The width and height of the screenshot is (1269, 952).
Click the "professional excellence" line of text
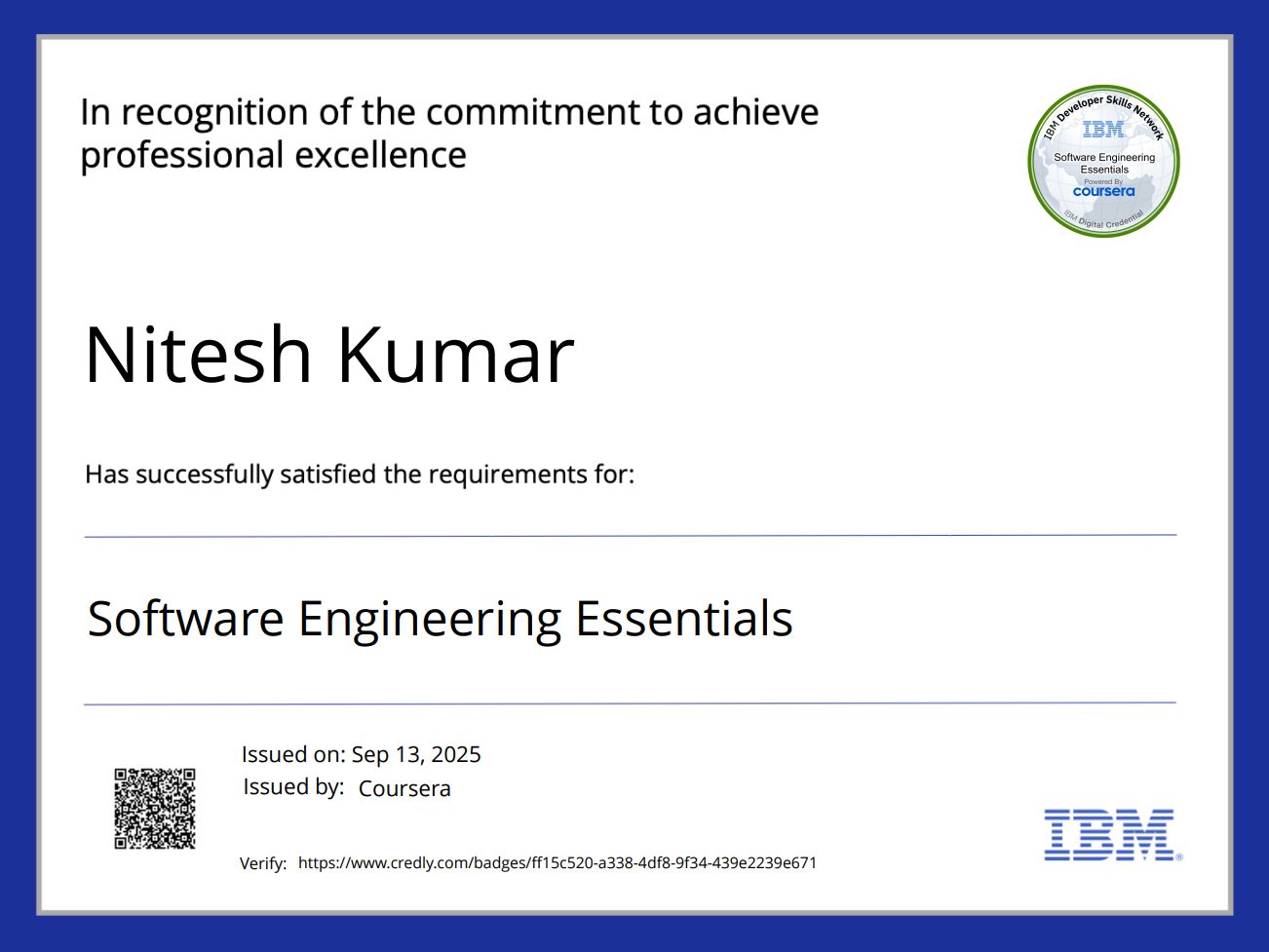click(x=273, y=156)
